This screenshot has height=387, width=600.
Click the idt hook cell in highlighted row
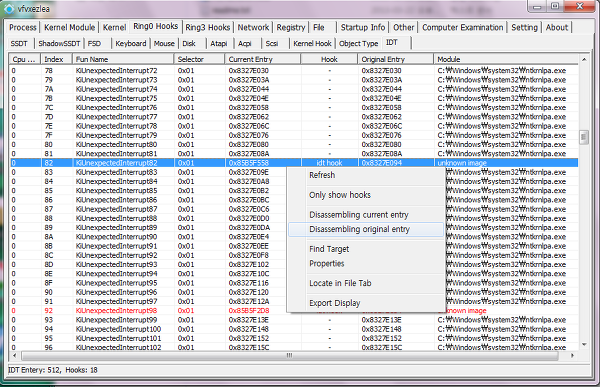(329, 163)
